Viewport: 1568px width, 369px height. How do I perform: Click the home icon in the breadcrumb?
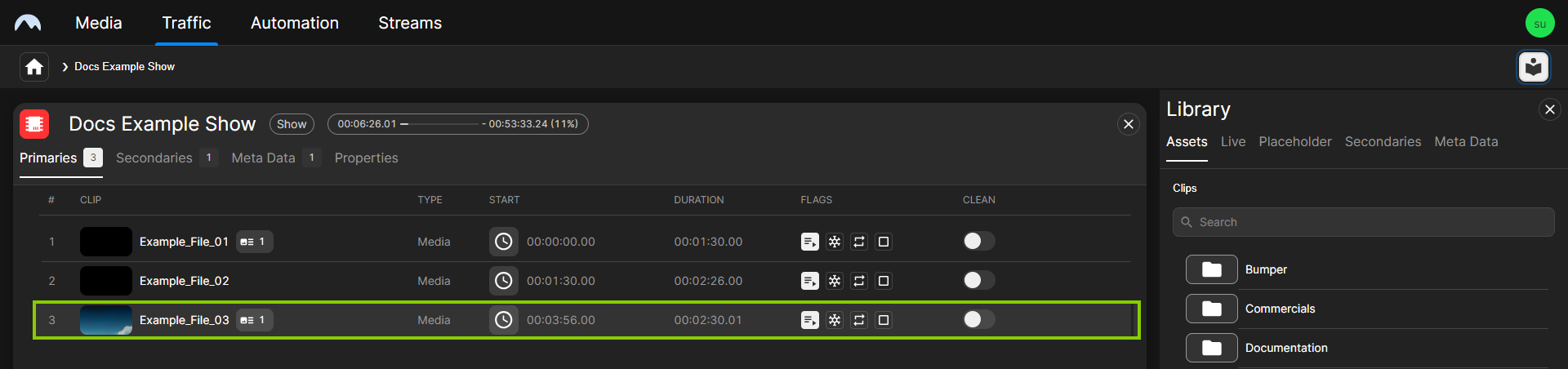click(34, 67)
